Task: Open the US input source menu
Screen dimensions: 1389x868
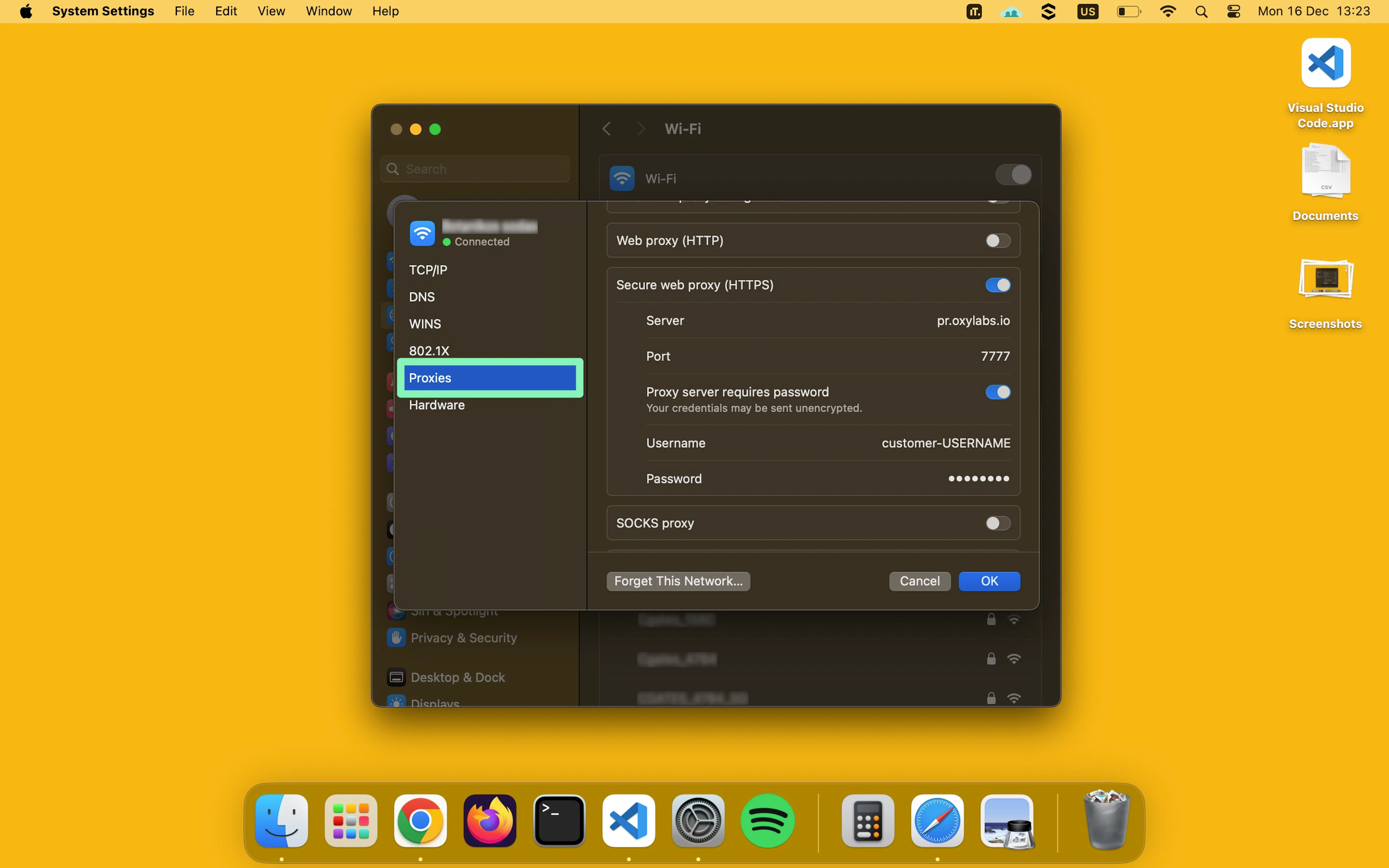Action: 1088,12
